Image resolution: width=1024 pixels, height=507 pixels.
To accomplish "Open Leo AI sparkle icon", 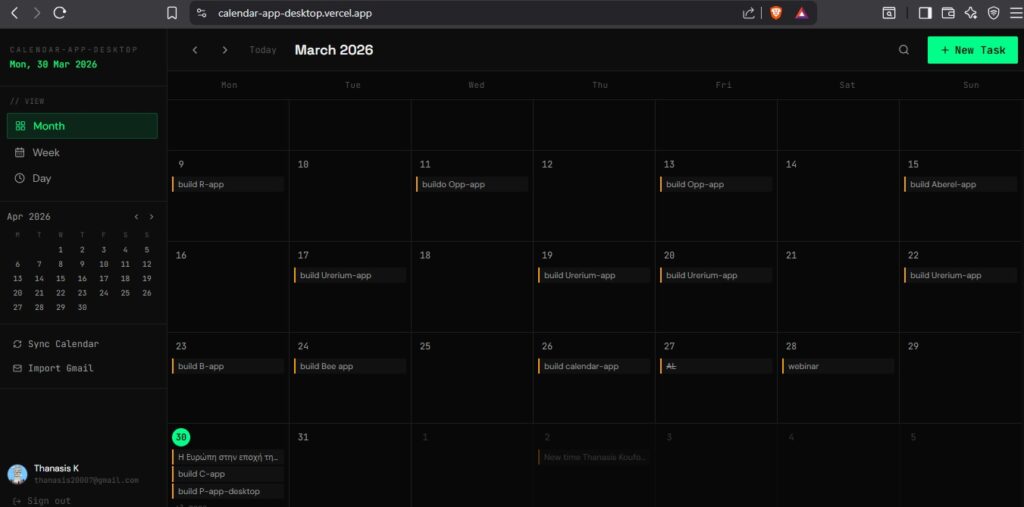I will click(x=971, y=13).
